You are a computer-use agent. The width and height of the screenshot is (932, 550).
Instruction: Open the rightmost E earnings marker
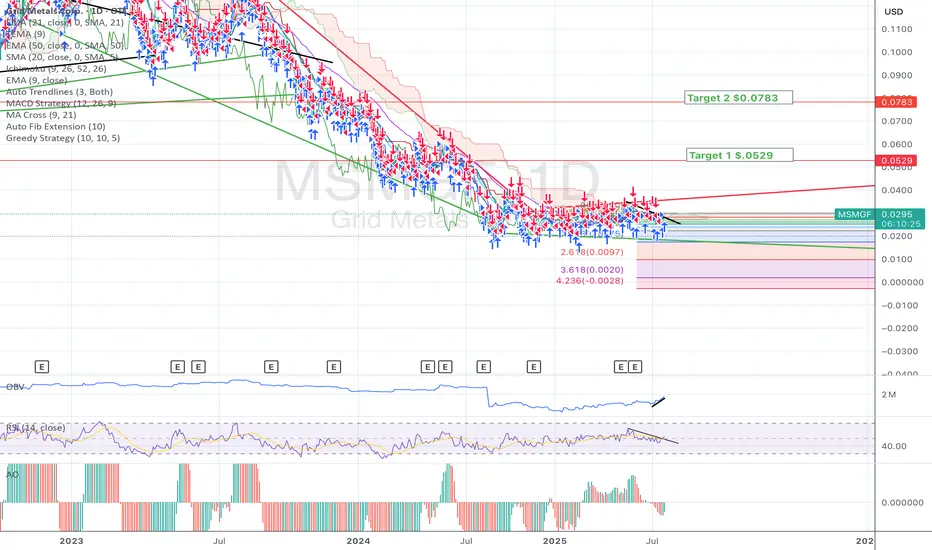635,367
